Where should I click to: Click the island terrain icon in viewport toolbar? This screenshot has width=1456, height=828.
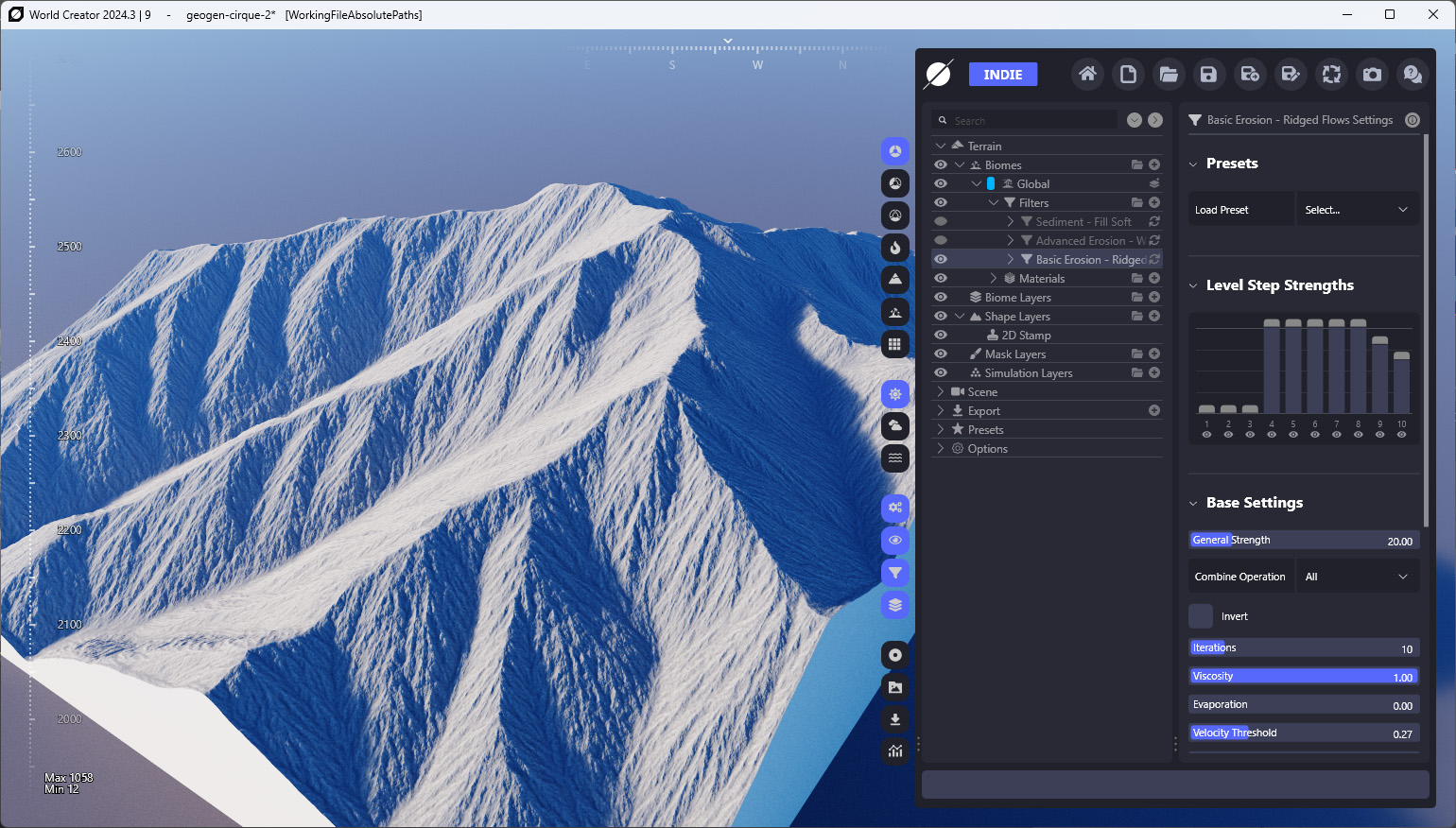click(x=895, y=312)
